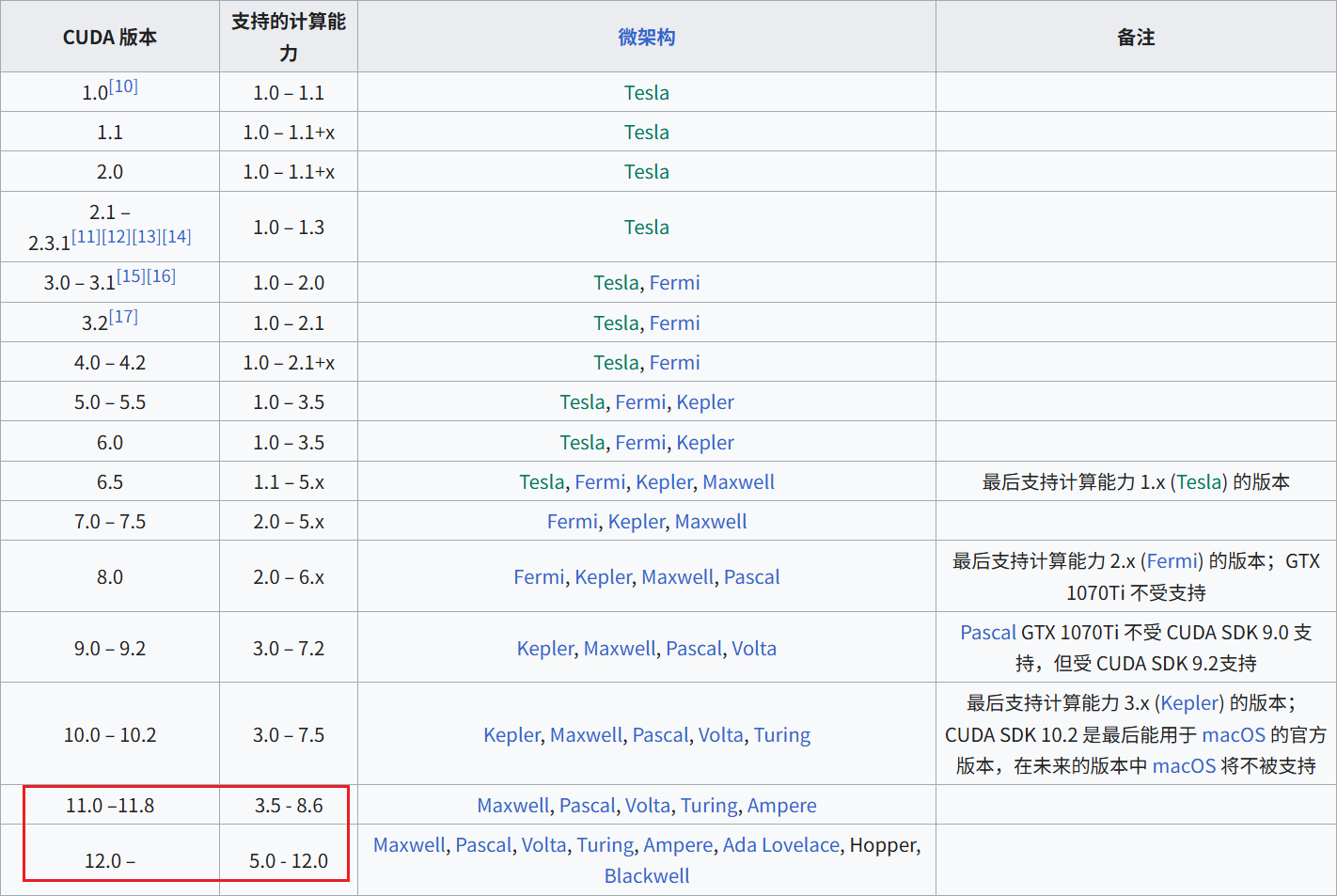
Task: Select the 1.1 – 5.x compute capability cell
Action: [x=289, y=481]
